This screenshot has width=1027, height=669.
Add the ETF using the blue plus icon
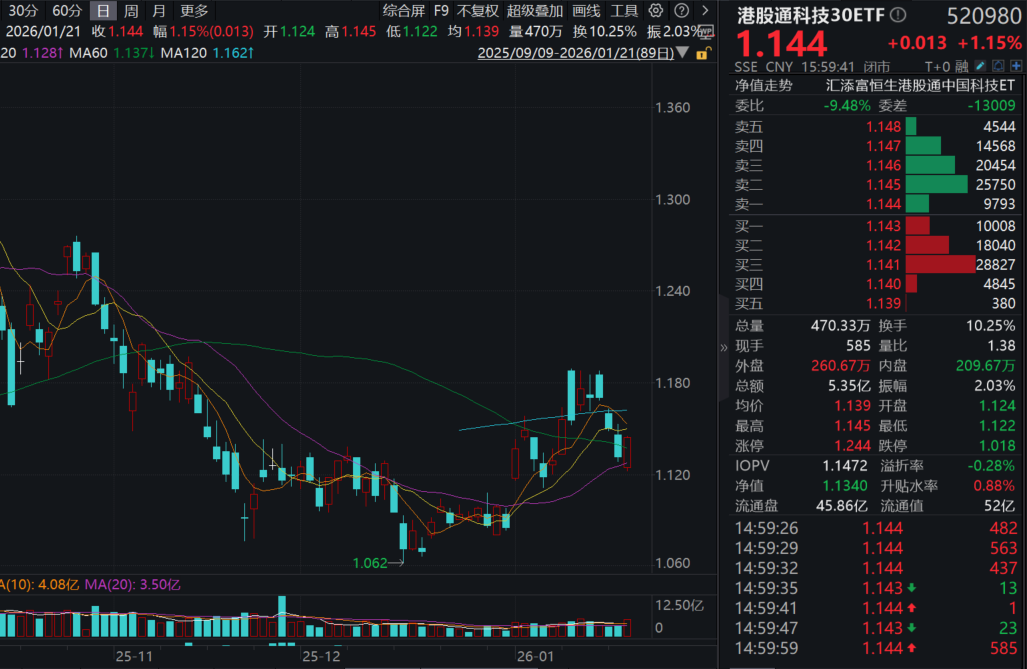click(x=1016, y=65)
